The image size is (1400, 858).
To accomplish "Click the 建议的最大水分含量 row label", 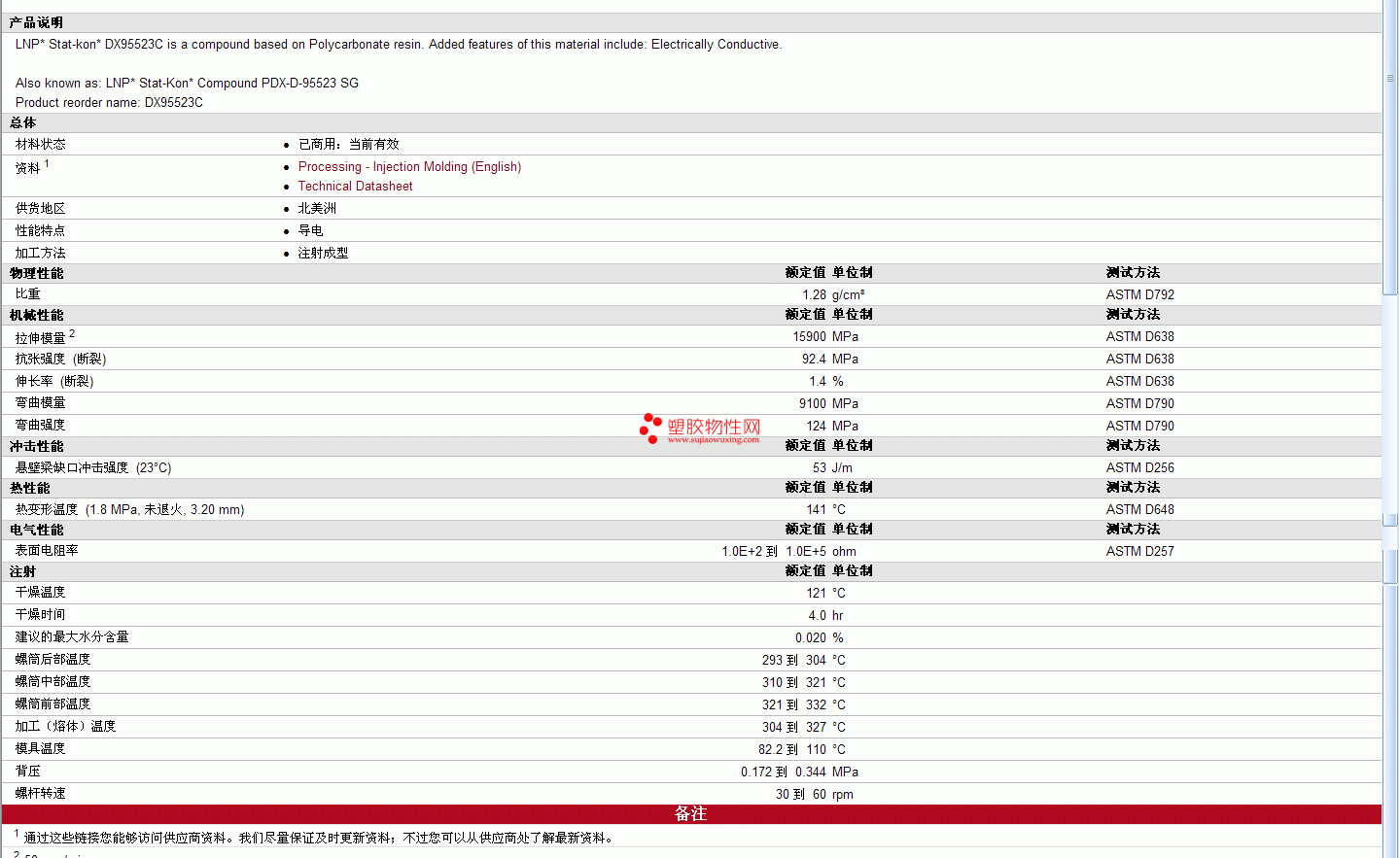I will click(72, 637).
